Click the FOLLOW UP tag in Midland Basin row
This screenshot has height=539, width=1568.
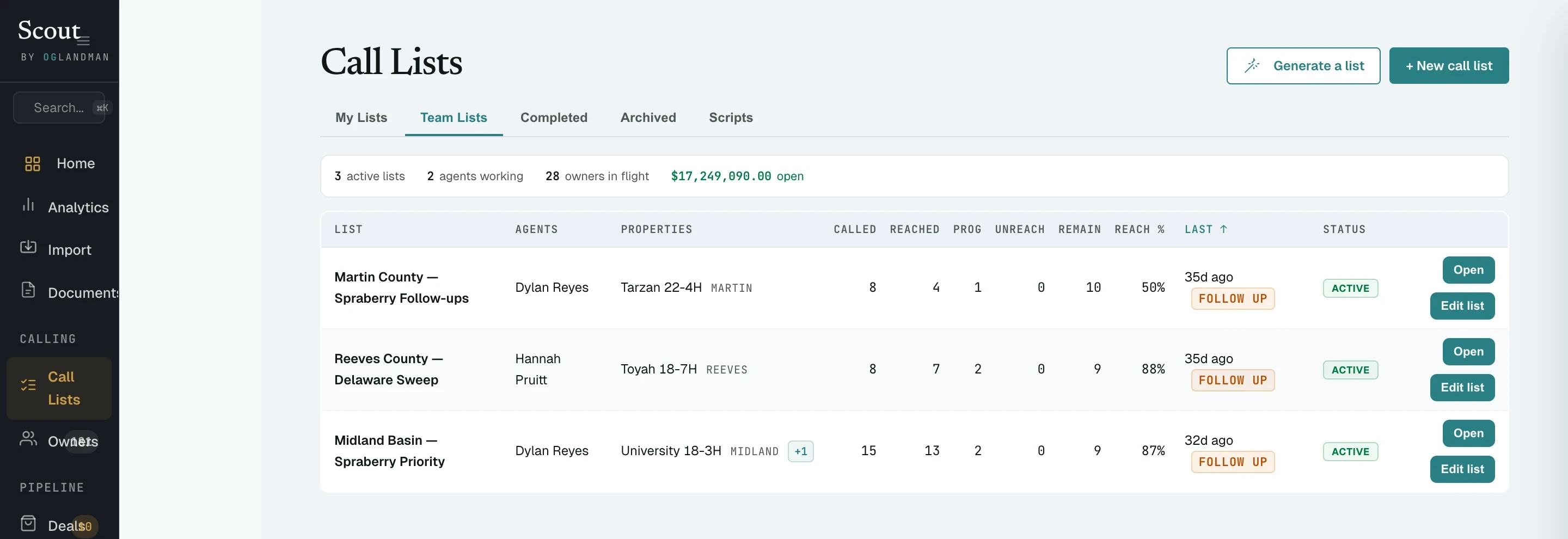click(x=1233, y=462)
